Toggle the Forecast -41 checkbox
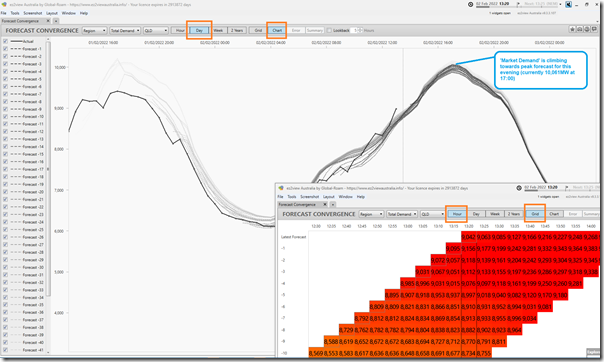The height and width of the screenshot is (362, 604). point(5,350)
